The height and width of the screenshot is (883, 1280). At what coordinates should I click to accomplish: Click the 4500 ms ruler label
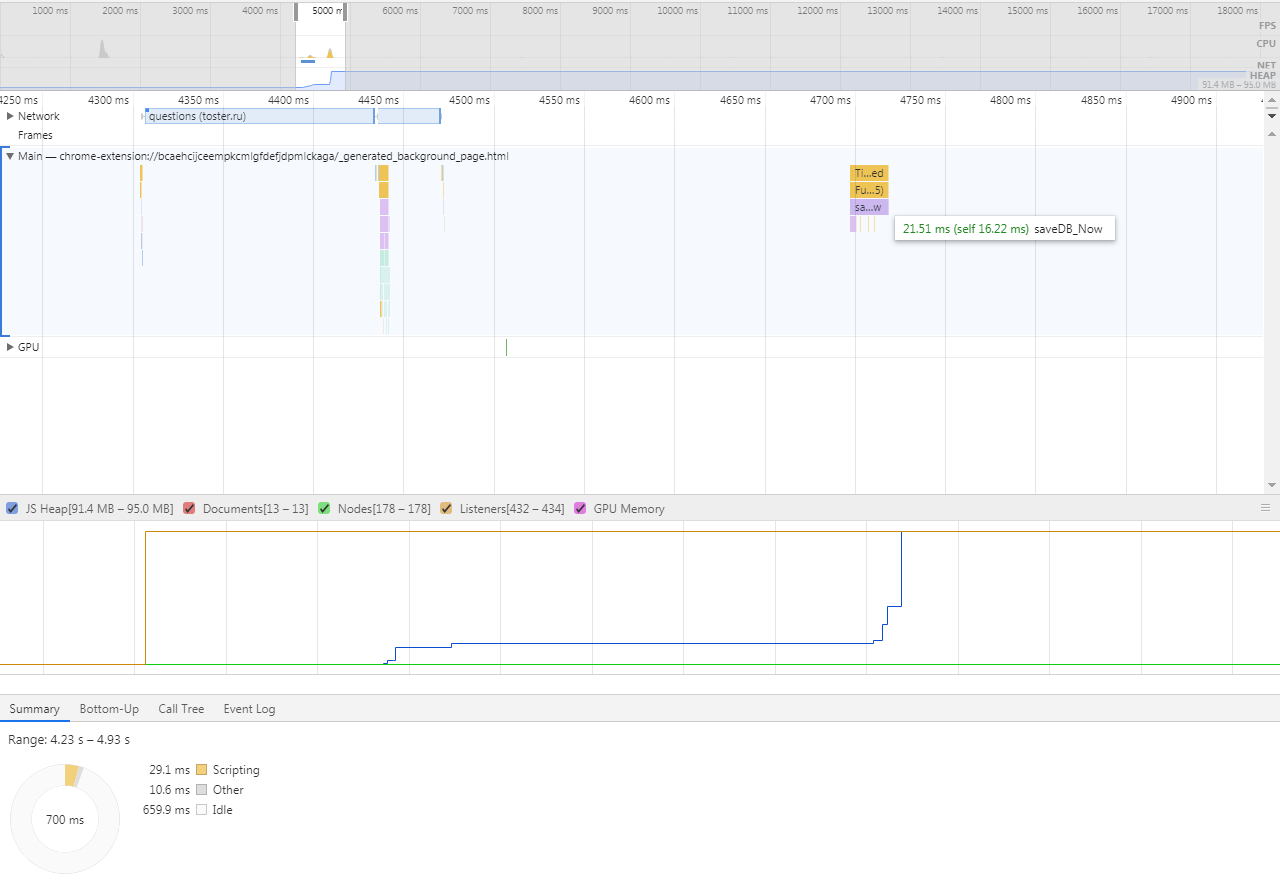click(x=469, y=100)
